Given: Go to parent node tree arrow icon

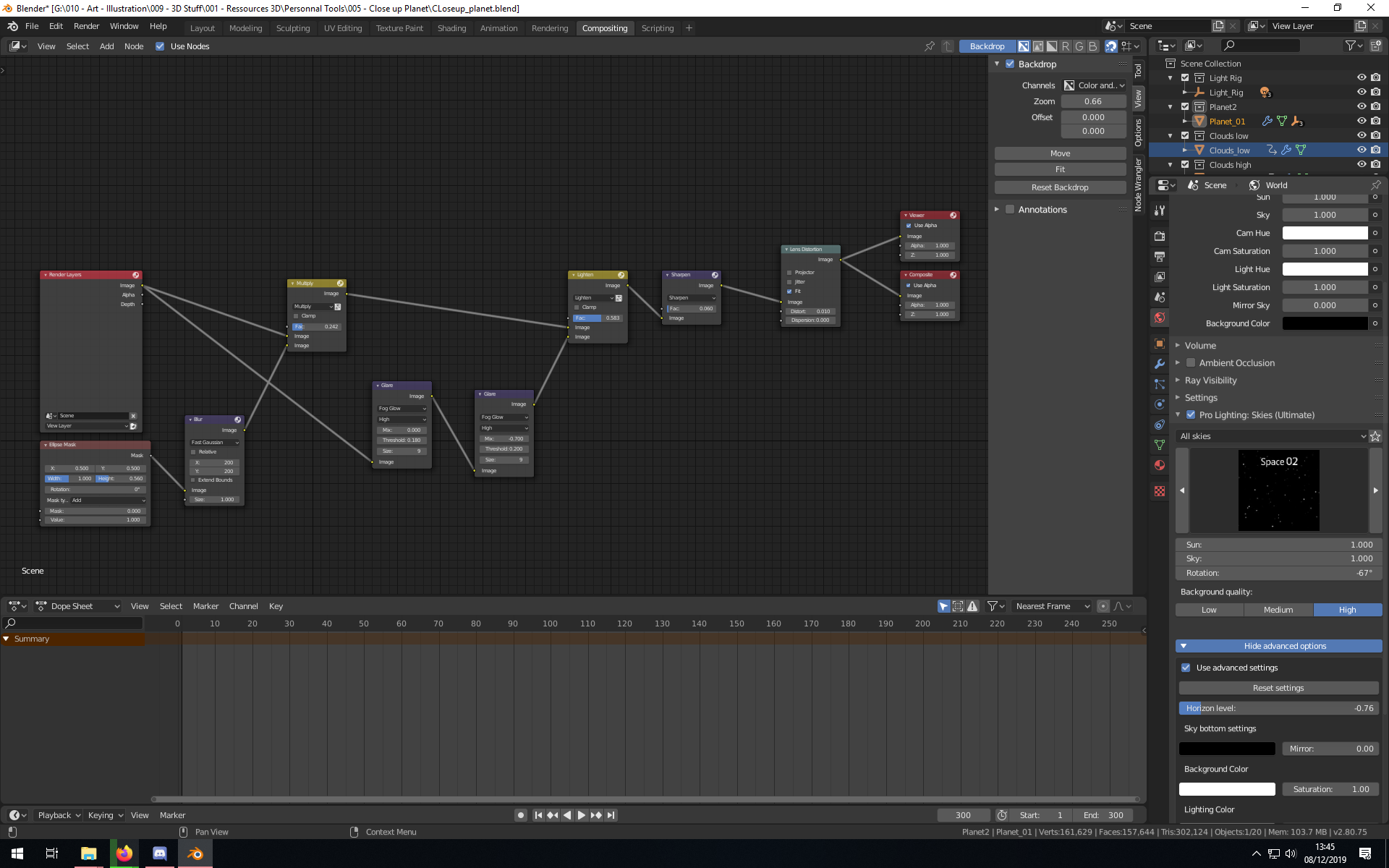Looking at the screenshot, I should pos(948,46).
